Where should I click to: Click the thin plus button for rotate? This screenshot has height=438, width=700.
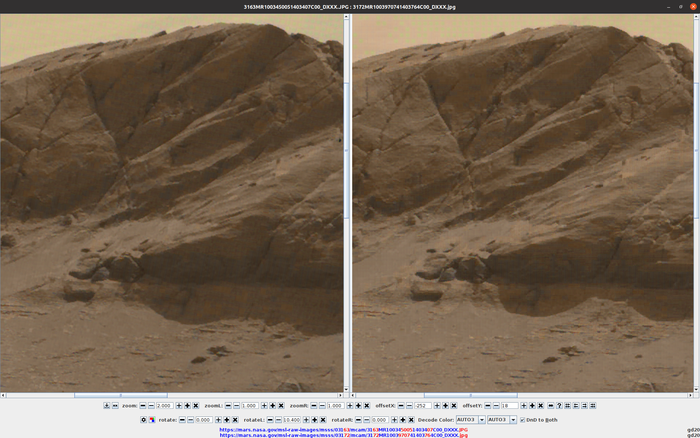click(218, 420)
